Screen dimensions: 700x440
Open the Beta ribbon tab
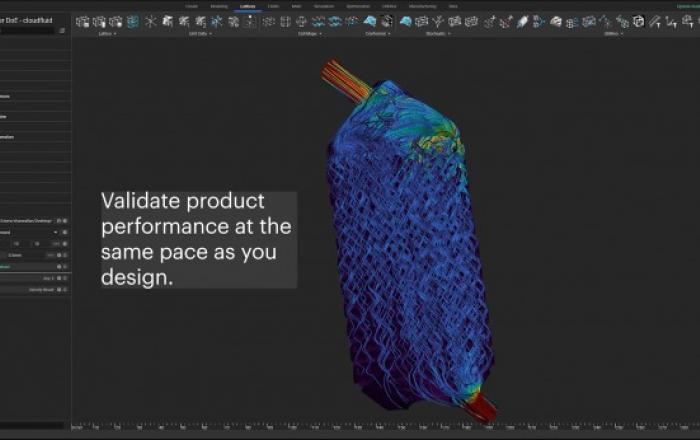tap(453, 6)
